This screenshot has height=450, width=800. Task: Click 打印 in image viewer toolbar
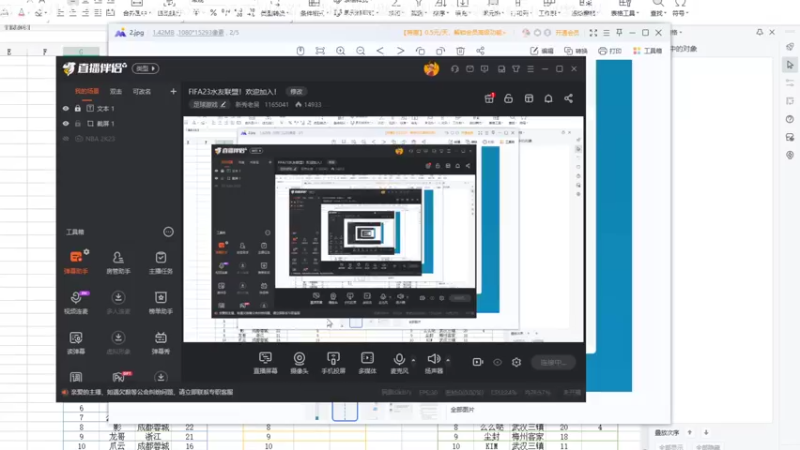(x=610, y=51)
